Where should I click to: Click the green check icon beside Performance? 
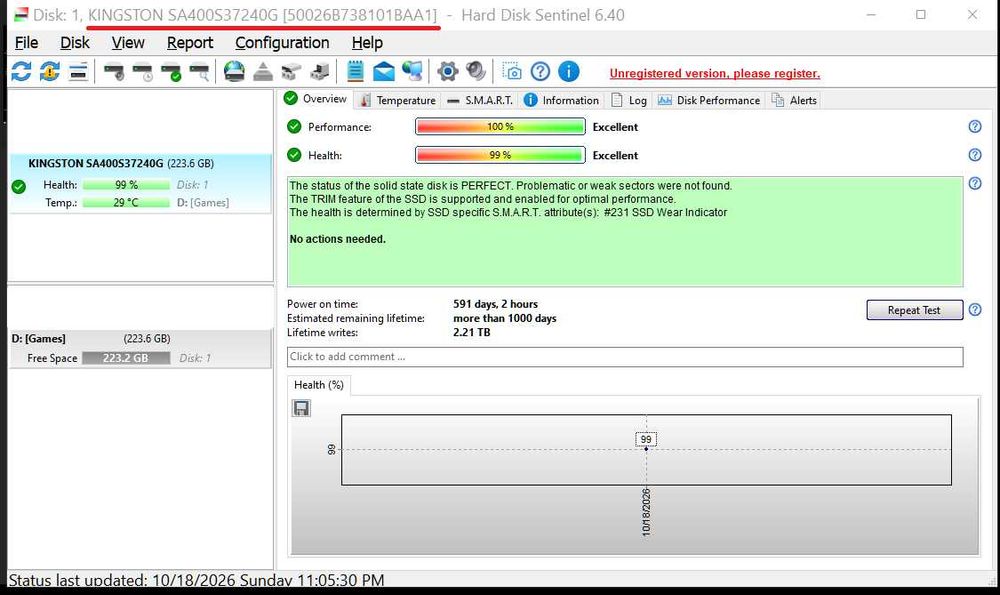click(x=294, y=126)
